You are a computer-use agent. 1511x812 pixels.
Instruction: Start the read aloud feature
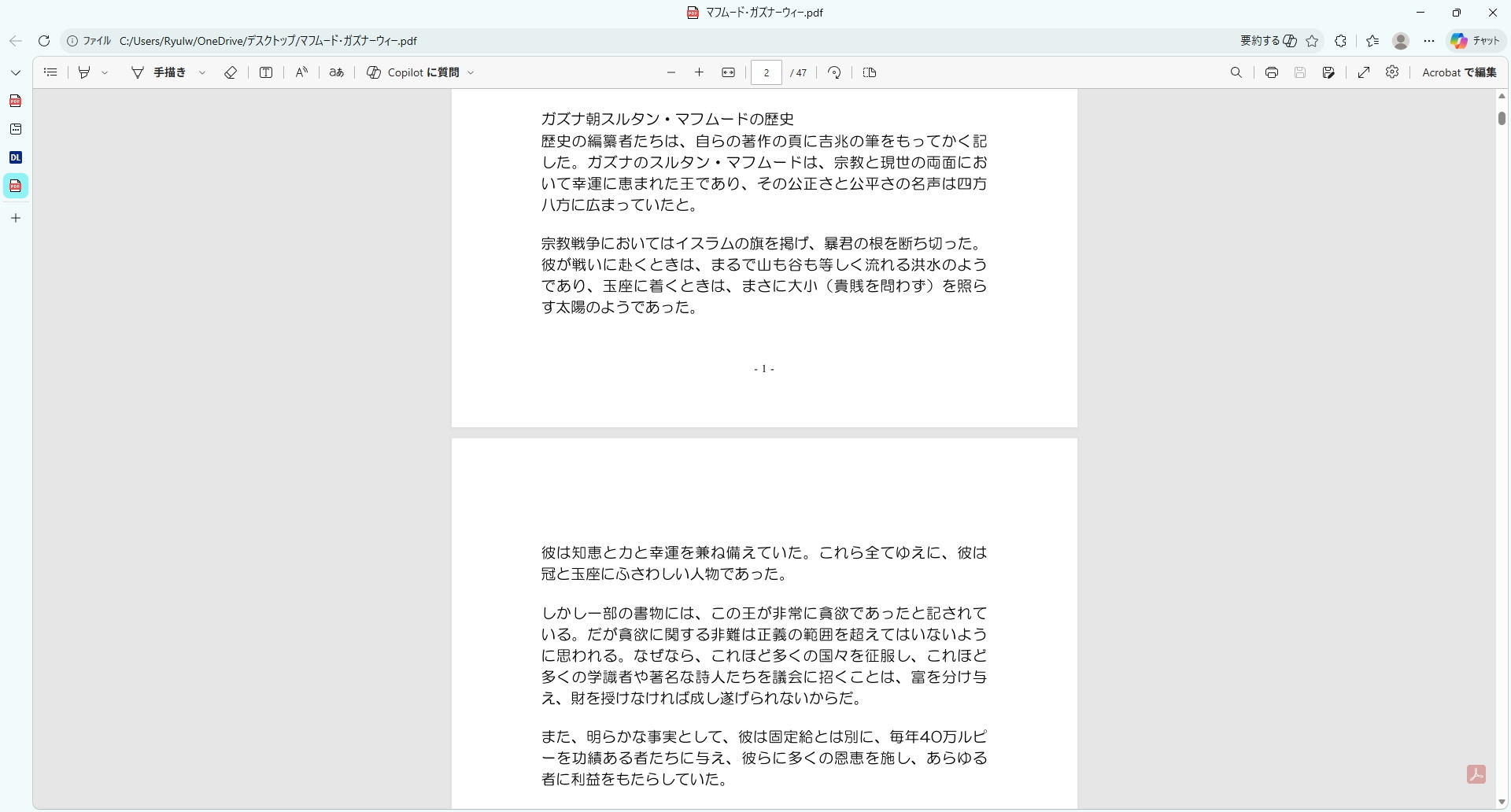[301, 72]
